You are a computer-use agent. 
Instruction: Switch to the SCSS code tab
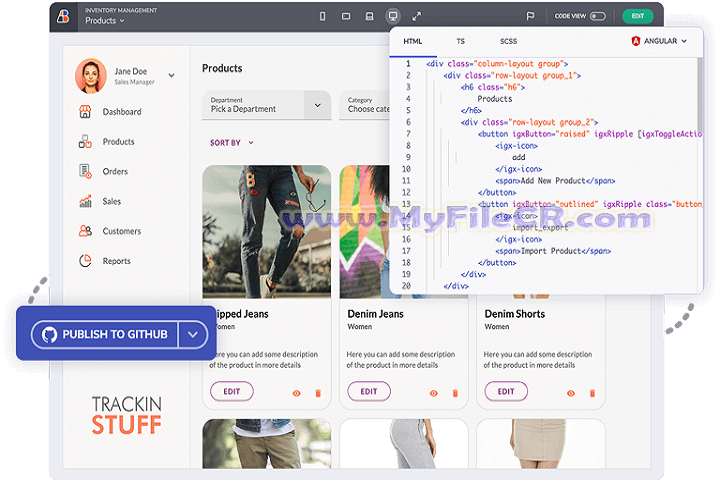pos(508,41)
